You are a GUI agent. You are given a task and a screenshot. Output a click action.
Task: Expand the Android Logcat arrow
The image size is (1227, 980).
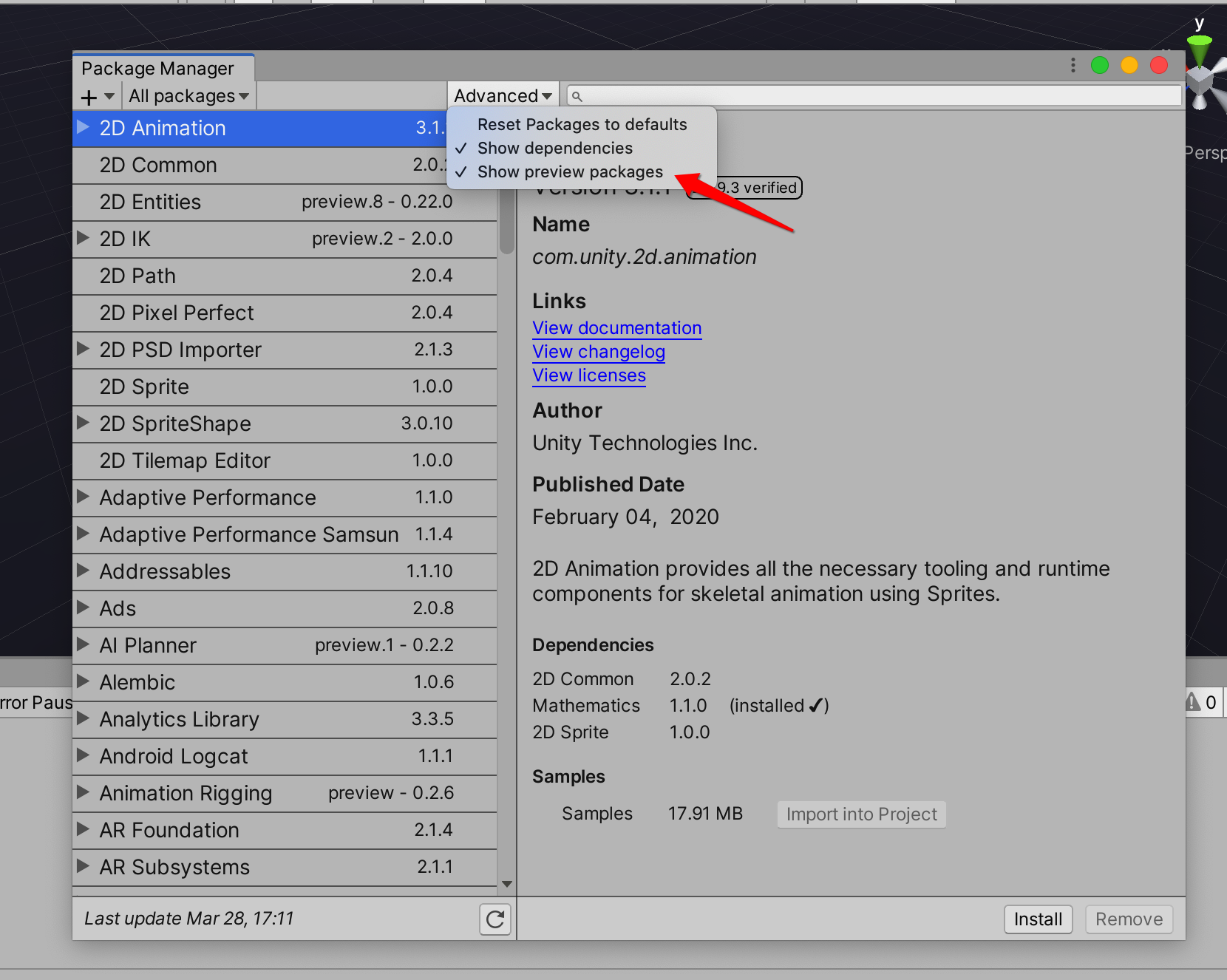84,755
